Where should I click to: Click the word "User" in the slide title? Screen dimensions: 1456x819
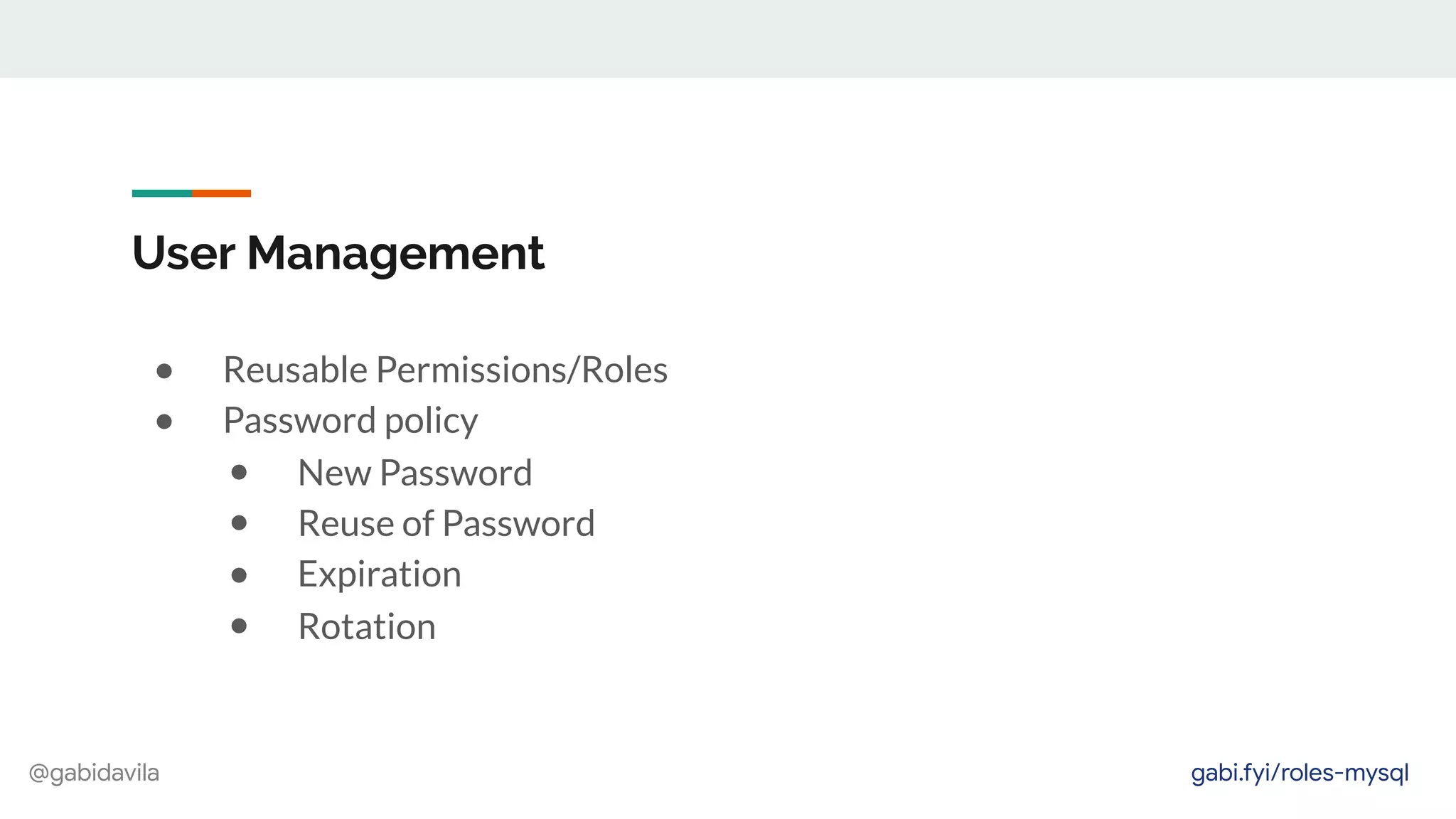pos(183,253)
